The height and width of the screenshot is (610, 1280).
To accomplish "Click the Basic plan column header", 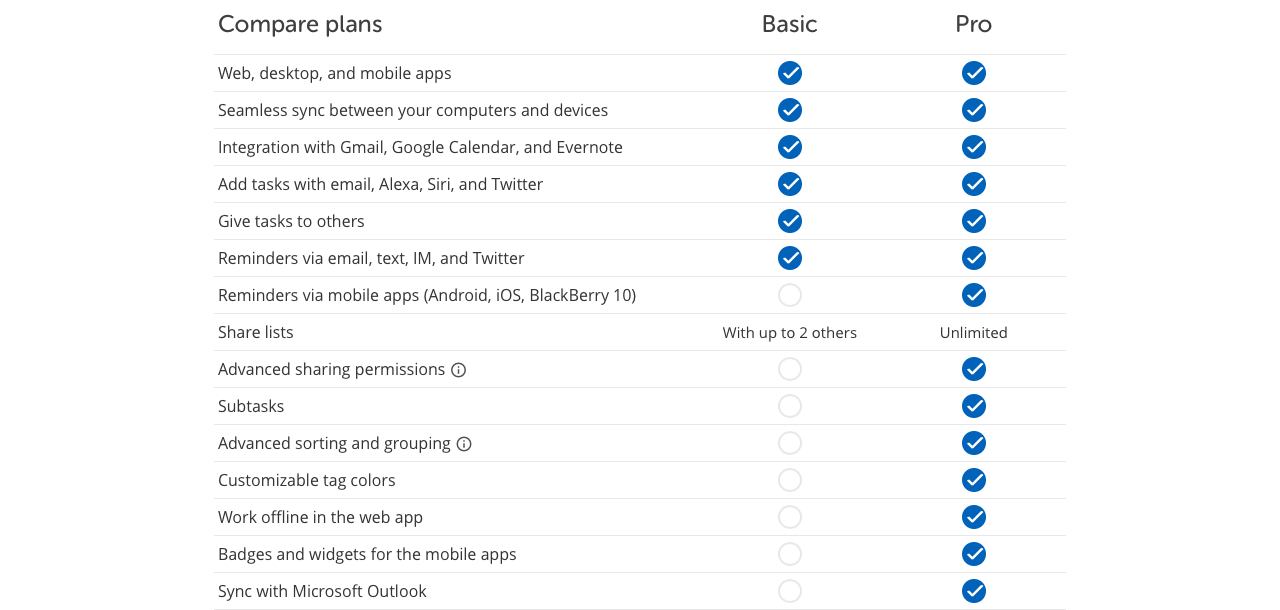I will [790, 24].
